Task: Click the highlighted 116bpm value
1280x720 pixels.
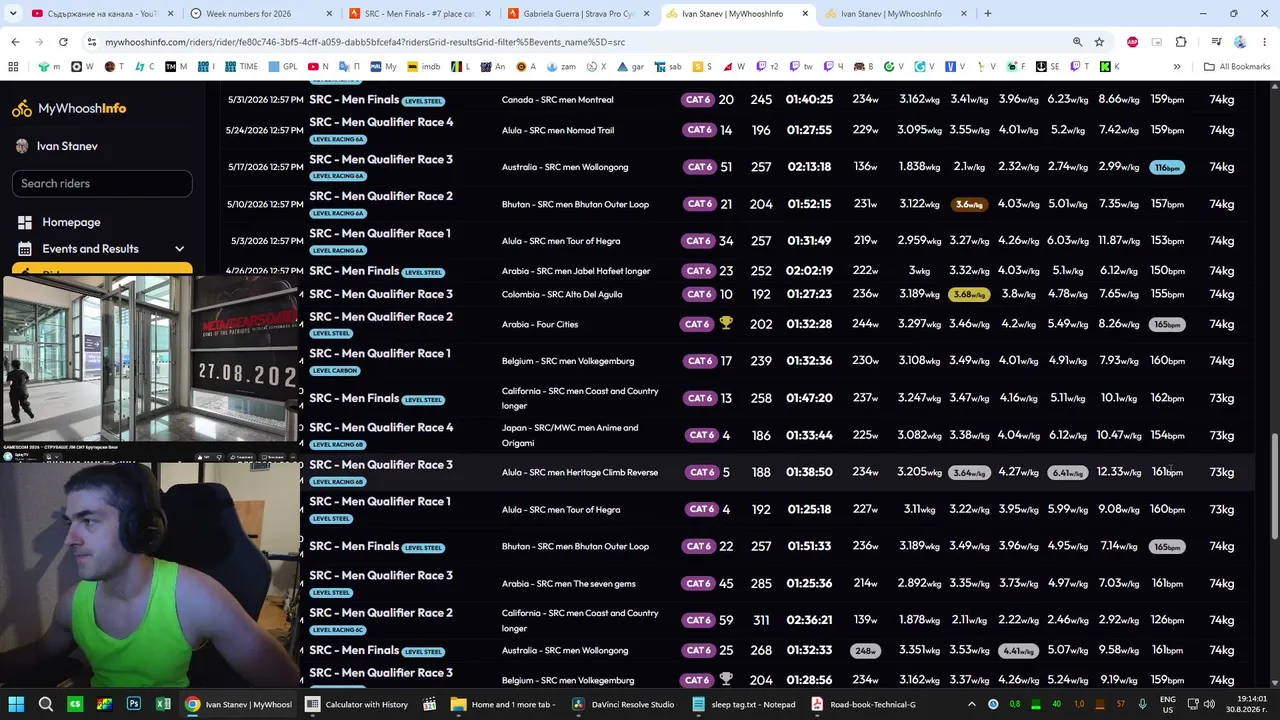Action: 1167,167
